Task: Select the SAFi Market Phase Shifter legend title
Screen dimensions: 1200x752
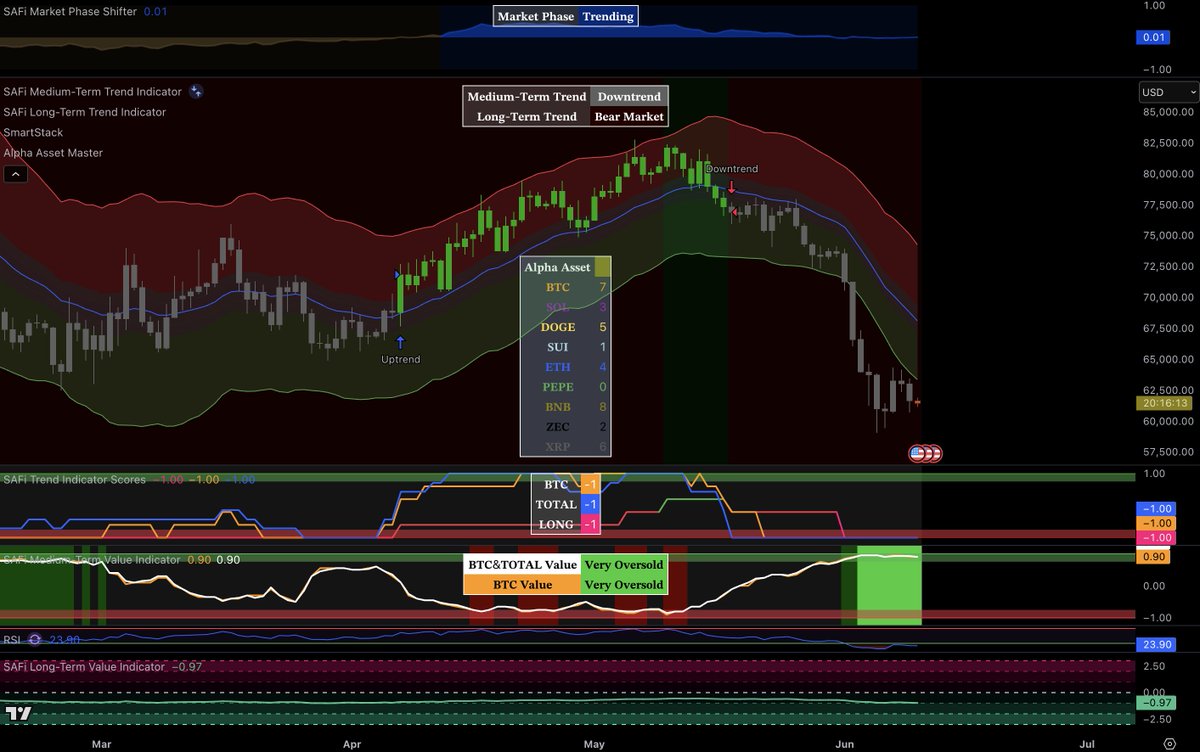Action: pyautogui.click(x=70, y=11)
